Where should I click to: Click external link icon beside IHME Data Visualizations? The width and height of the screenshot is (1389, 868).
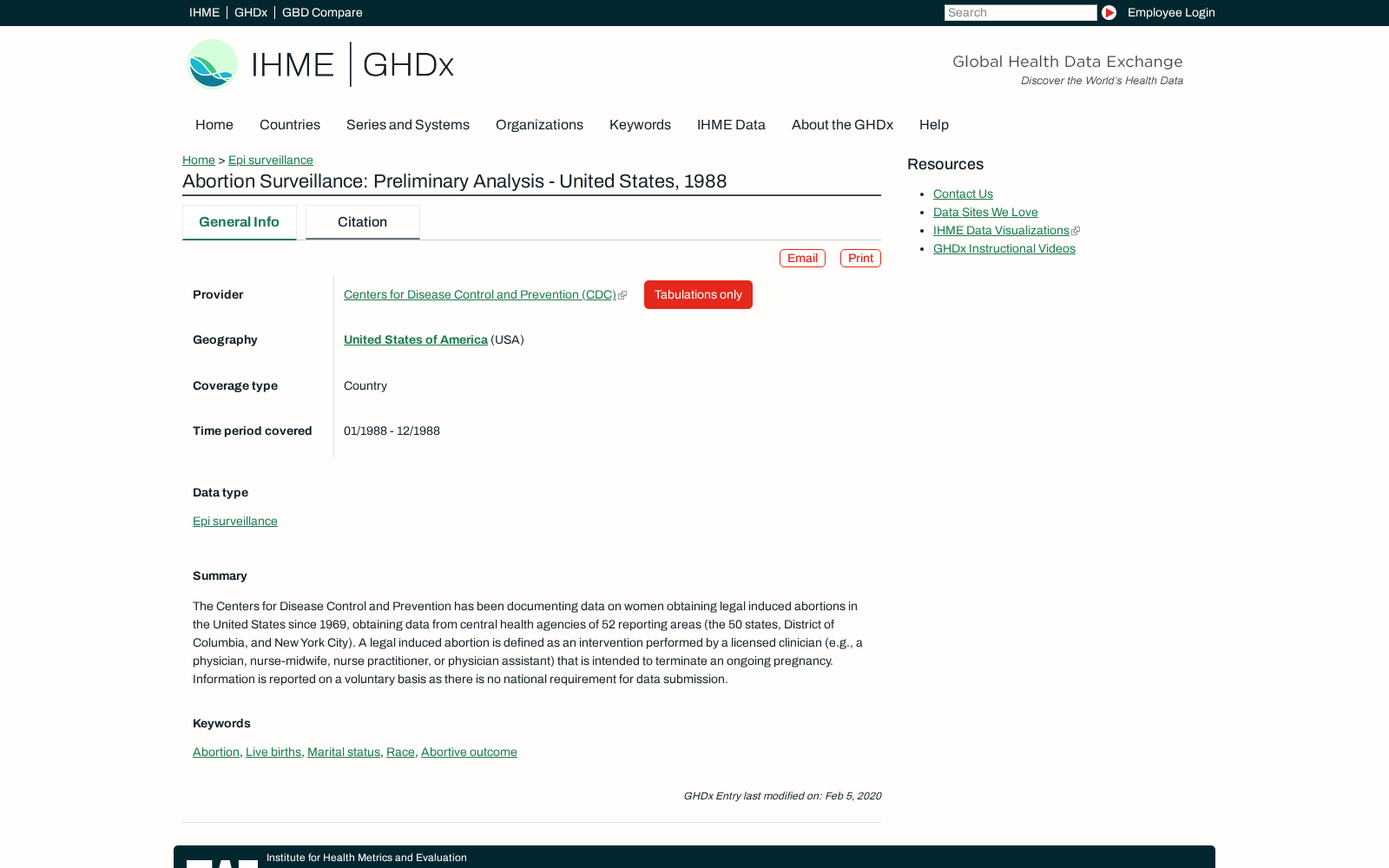coord(1076,231)
